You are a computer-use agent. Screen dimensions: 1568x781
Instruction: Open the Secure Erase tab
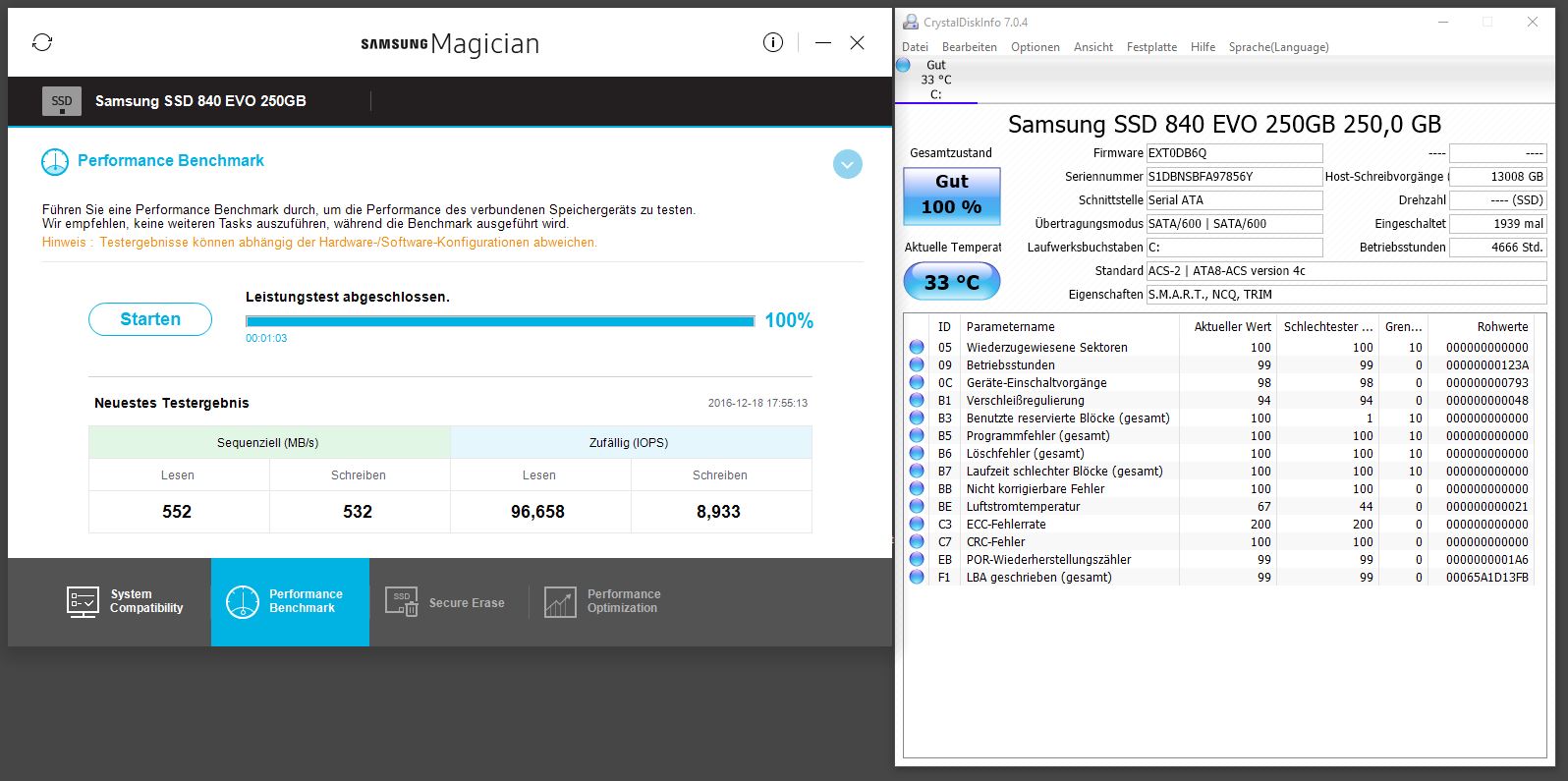pos(445,602)
